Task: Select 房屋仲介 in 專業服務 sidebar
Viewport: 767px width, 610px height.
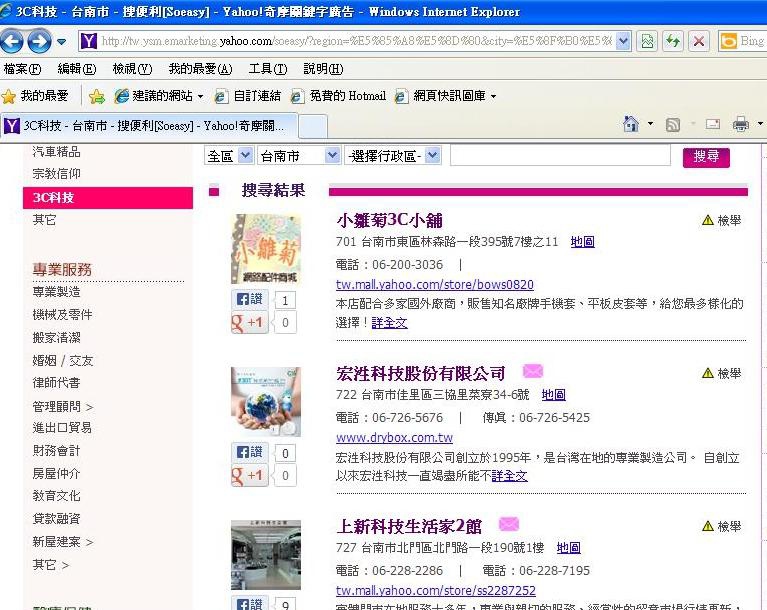Action: pos(56,474)
